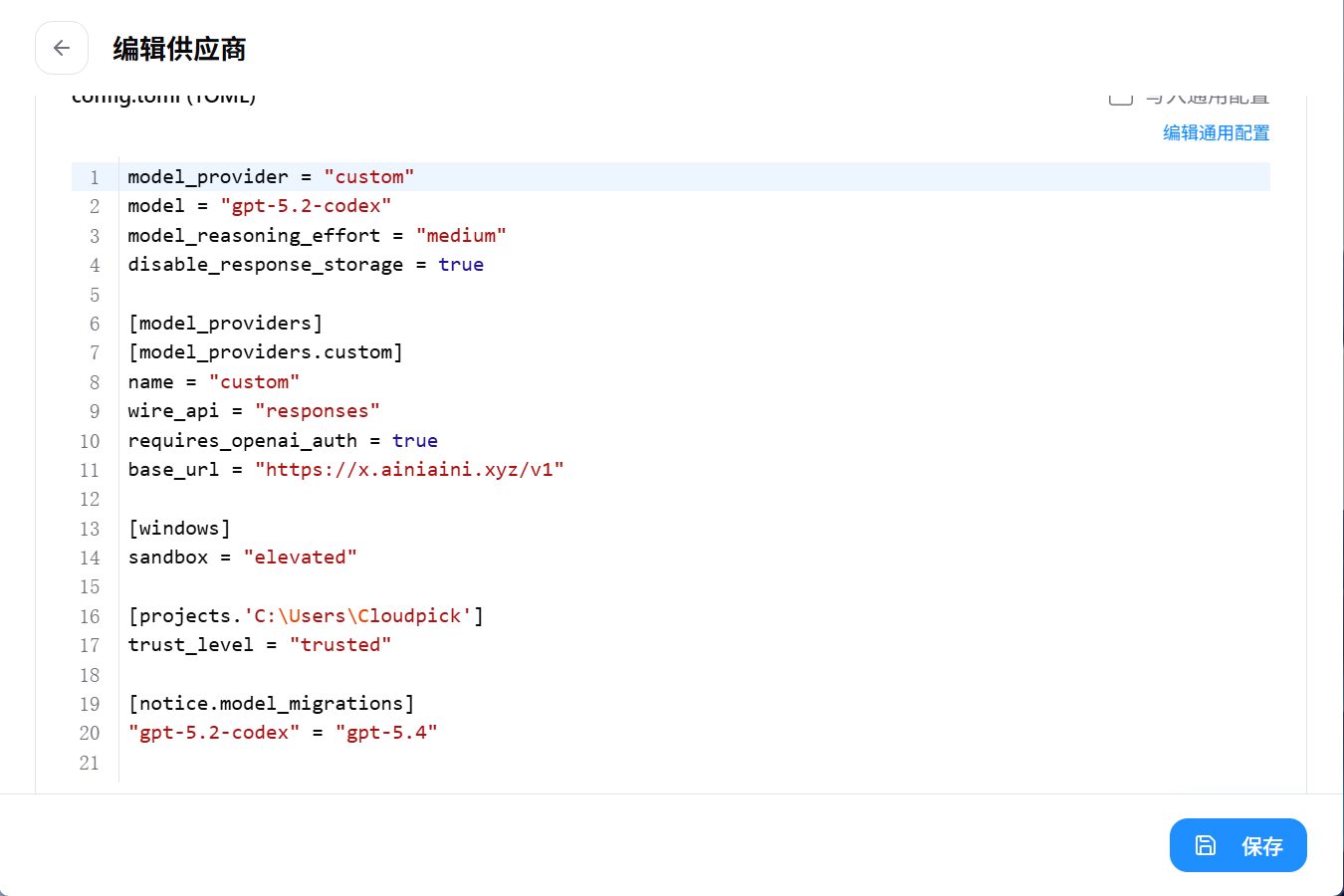Click the base_url value string
Viewport: 1344px width, 896px height.
pyautogui.click(x=409, y=470)
